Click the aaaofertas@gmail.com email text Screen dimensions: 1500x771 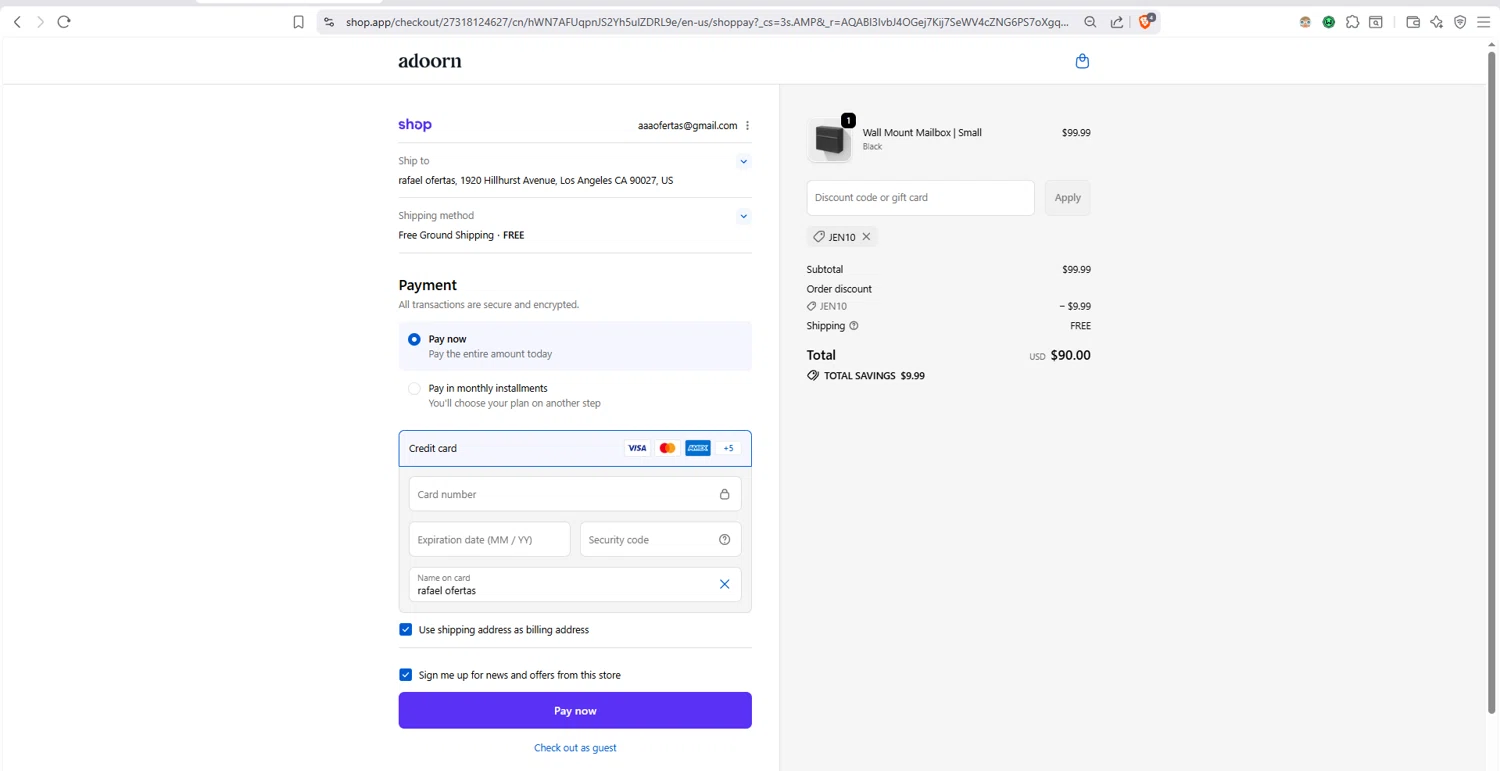click(x=687, y=126)
